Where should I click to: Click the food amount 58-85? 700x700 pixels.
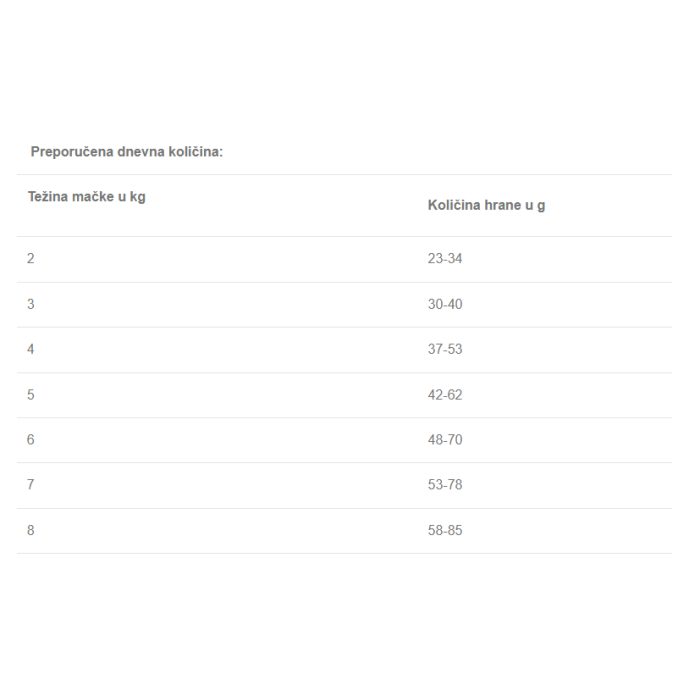(x=445, y=530)
